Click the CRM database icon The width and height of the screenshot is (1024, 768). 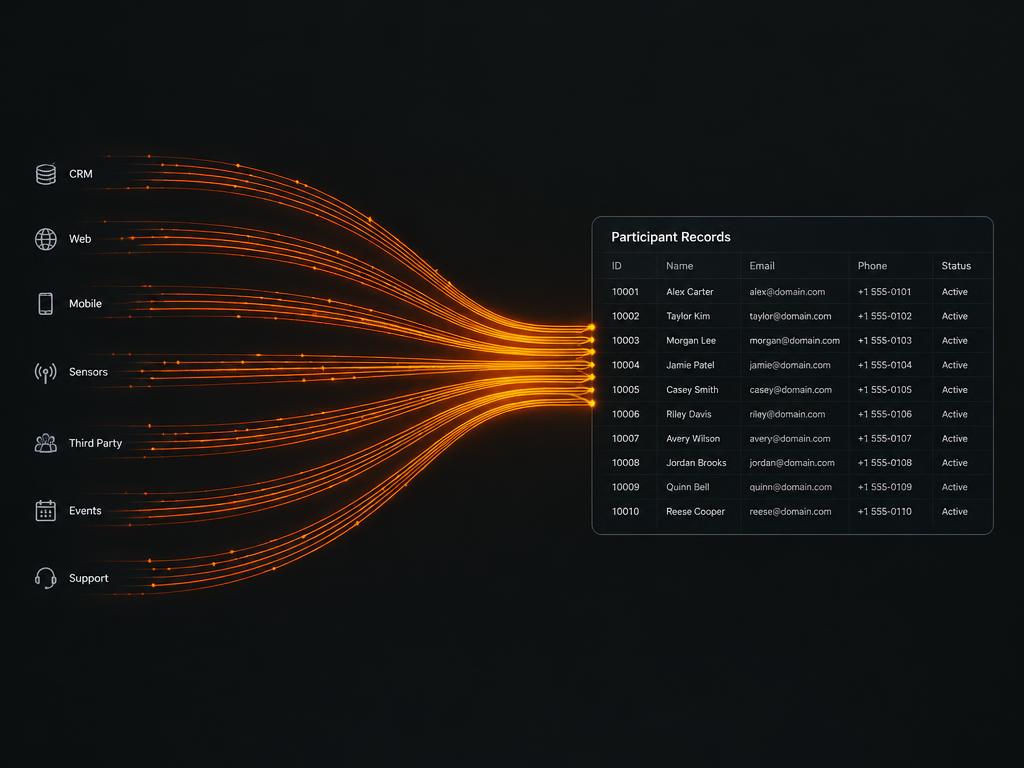tap(46, 174)
